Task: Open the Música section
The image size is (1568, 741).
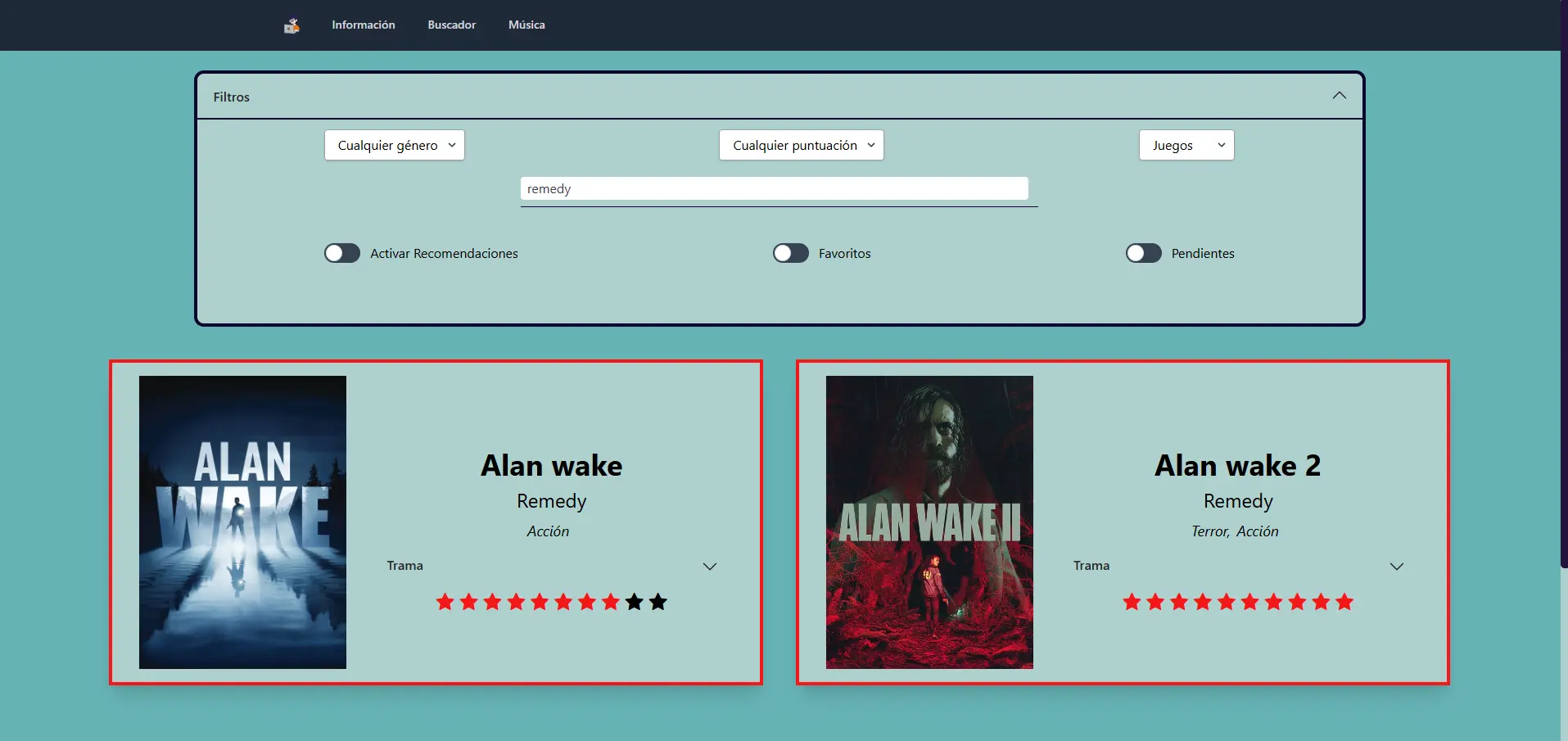Action: tap(526, 25)
